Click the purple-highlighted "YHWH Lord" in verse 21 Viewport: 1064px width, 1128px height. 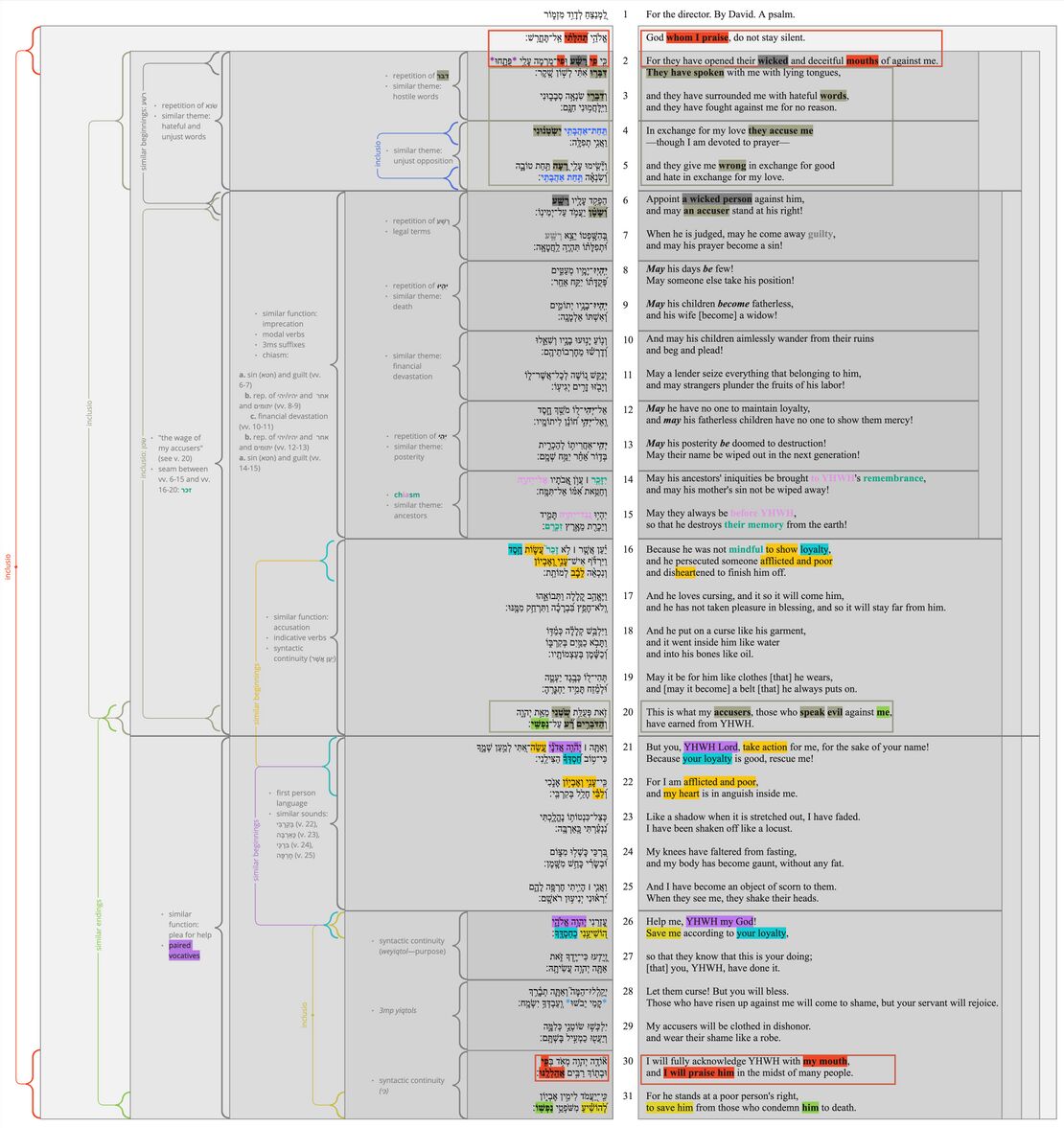pos(710,747)
